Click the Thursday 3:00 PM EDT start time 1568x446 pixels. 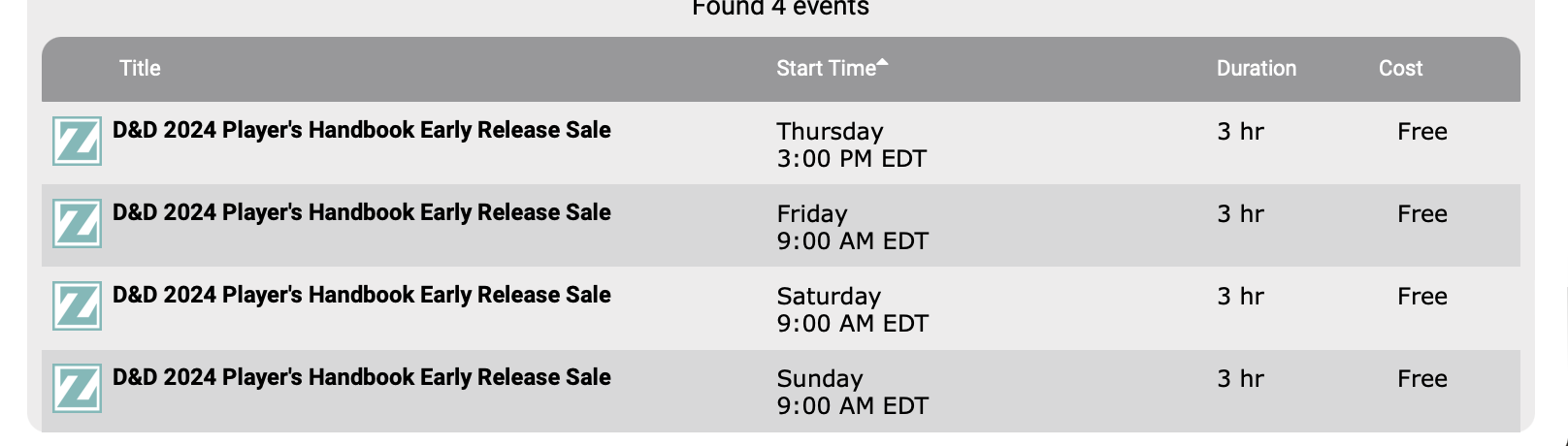(x=851, y=144)
